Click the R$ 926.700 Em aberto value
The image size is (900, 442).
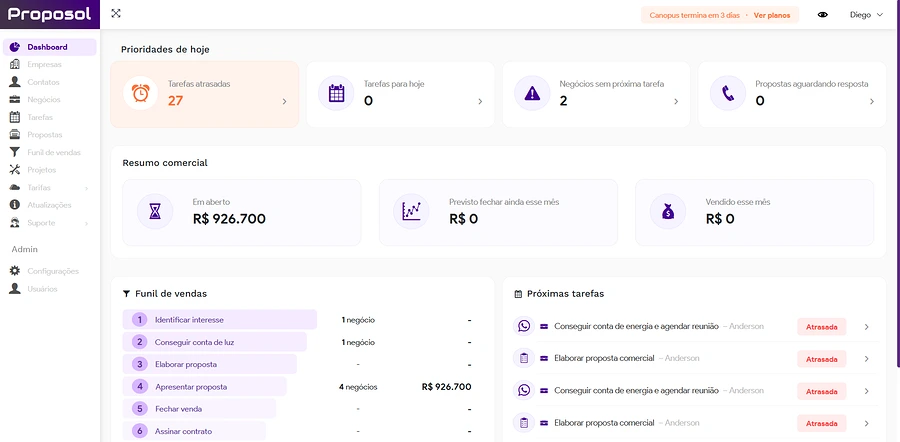pos(229,219)
